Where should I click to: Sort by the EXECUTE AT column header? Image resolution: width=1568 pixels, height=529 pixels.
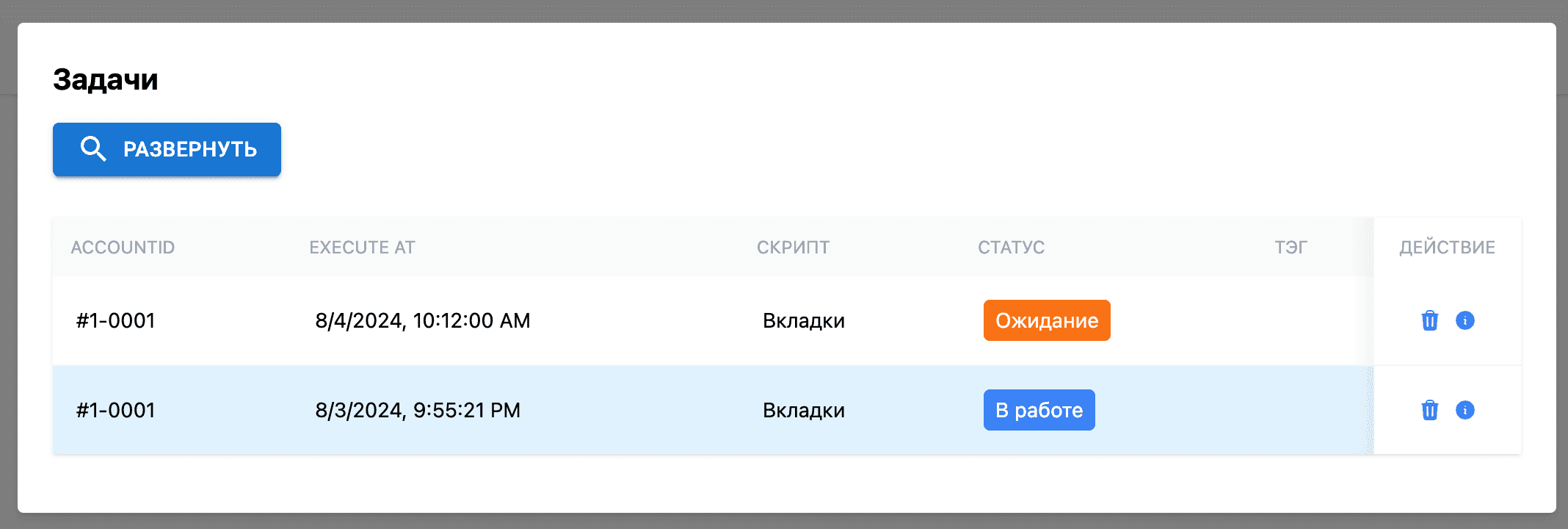pos(363,247)
